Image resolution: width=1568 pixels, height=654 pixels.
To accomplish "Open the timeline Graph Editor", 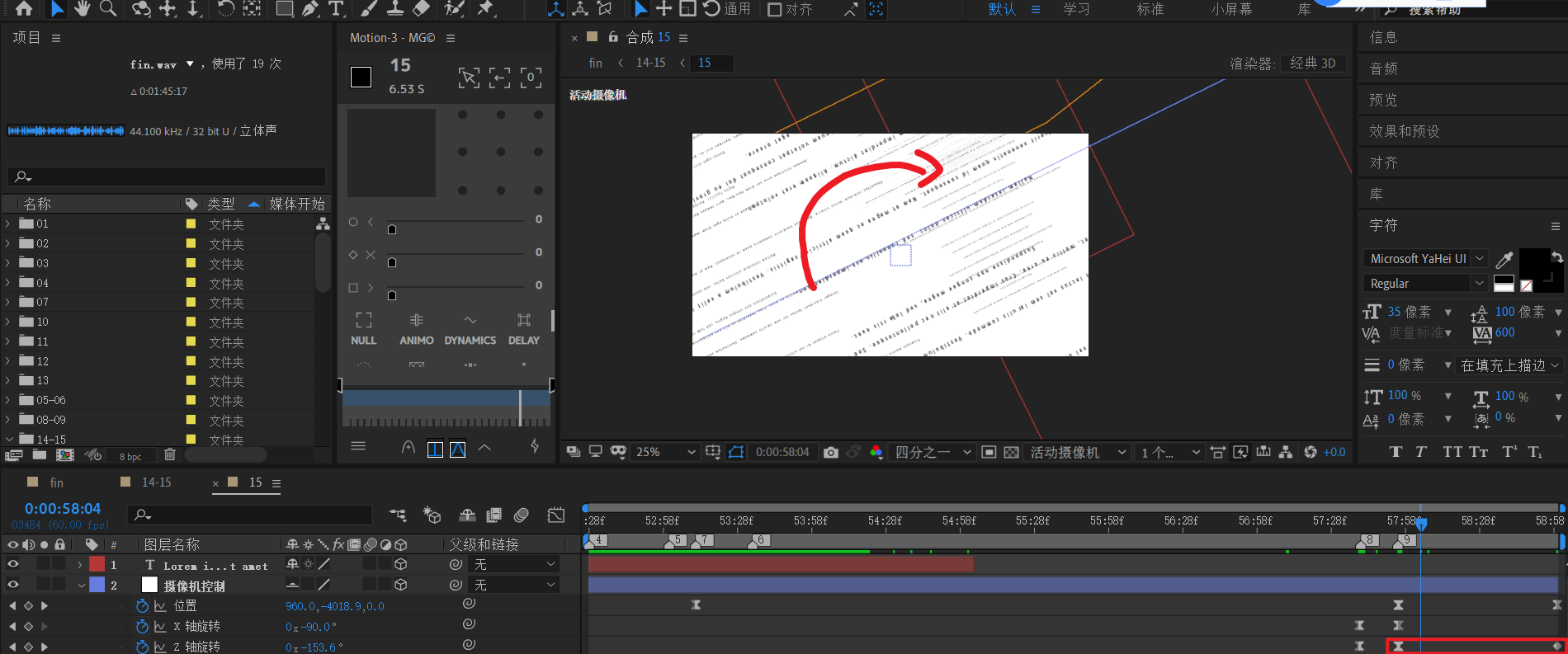I will click(x=556, y=515).
